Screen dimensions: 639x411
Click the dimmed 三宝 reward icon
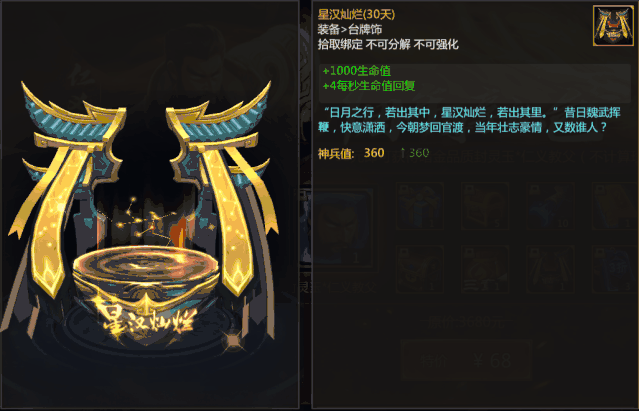[x=485, y=269]
